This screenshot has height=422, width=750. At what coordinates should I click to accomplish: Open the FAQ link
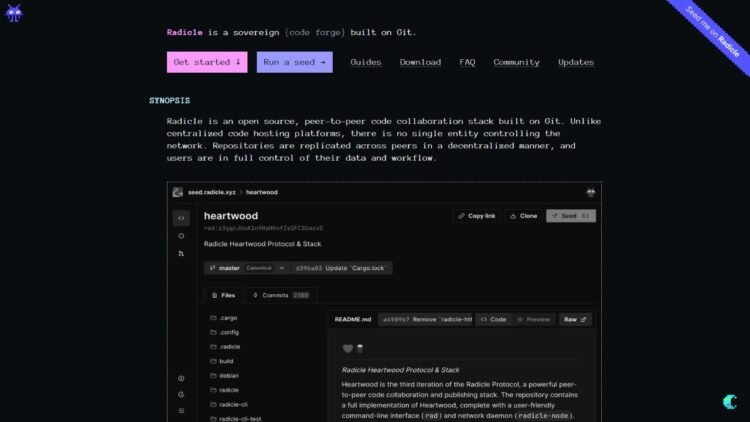point(467,62)
